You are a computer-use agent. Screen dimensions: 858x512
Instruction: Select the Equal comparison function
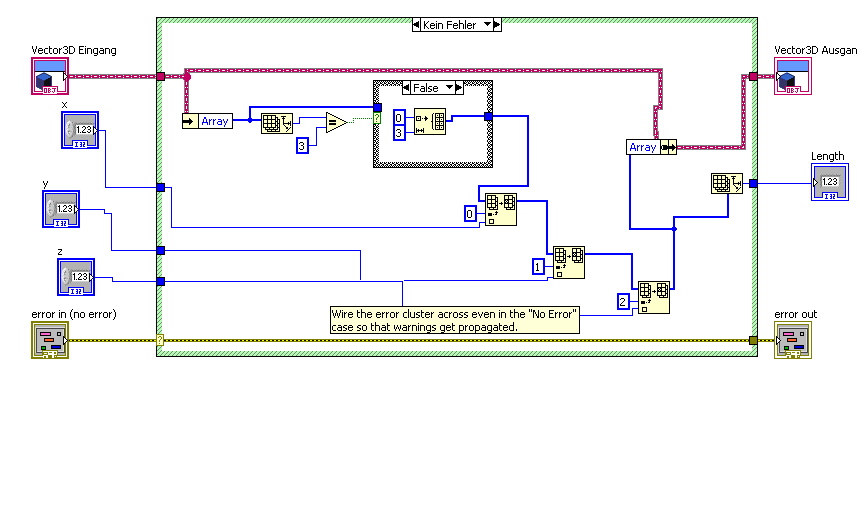click(x=337, y=123)
